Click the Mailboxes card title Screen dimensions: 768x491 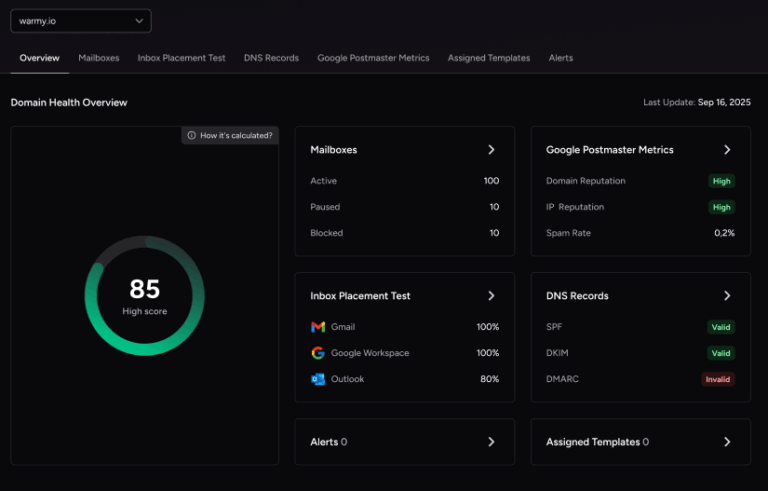click(x=334, y=149)
